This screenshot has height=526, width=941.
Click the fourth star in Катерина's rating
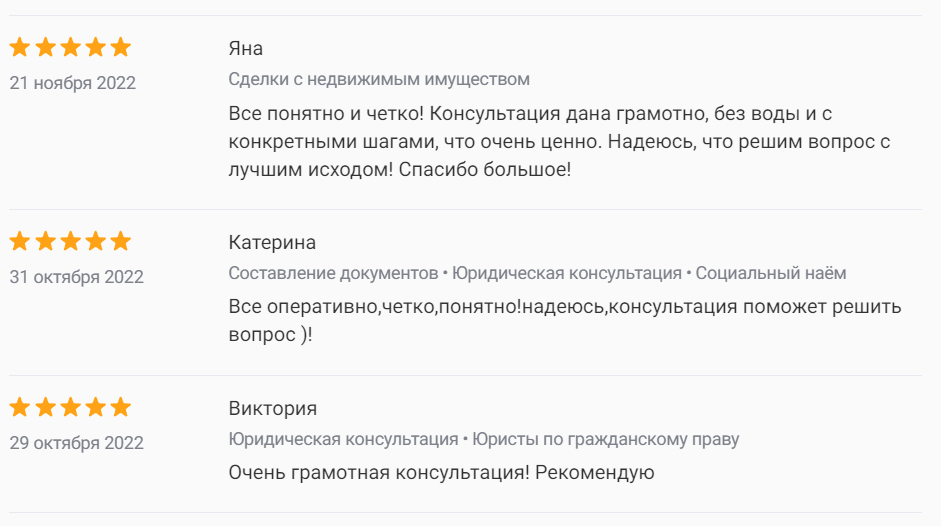(96, 241)
